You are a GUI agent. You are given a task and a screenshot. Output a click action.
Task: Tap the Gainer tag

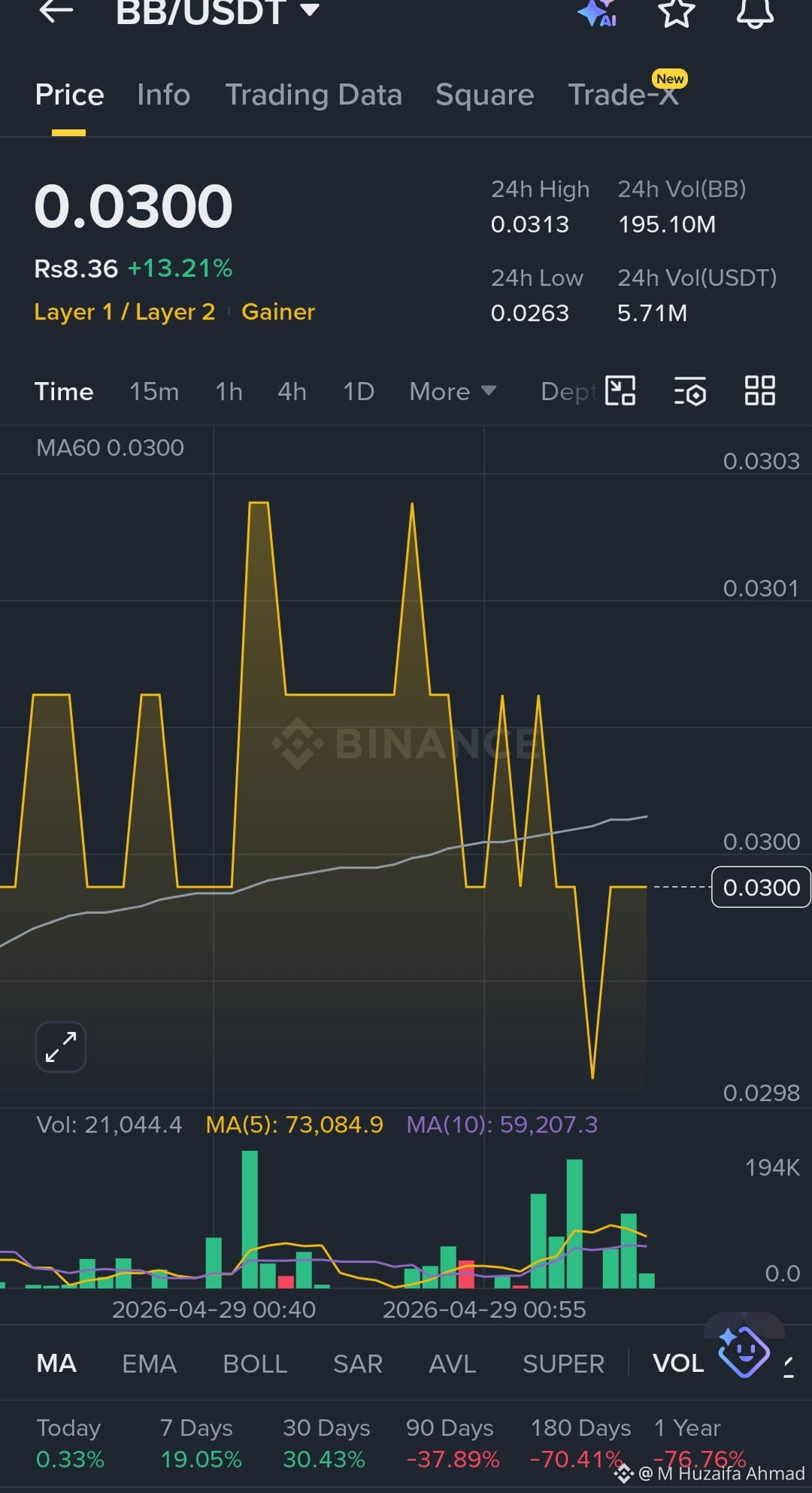point(277,311)
